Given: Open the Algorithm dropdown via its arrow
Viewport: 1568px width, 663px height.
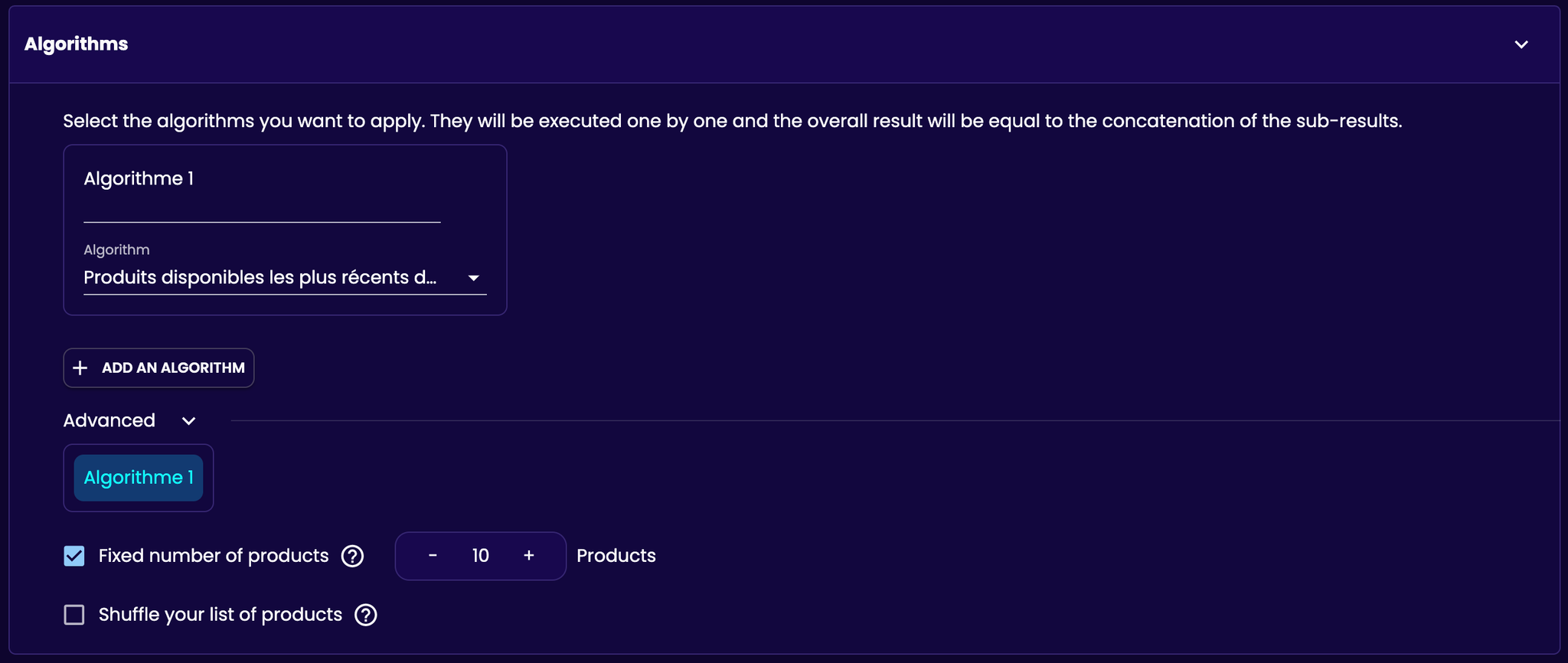Looking at the screenshot, I should 473,278.
